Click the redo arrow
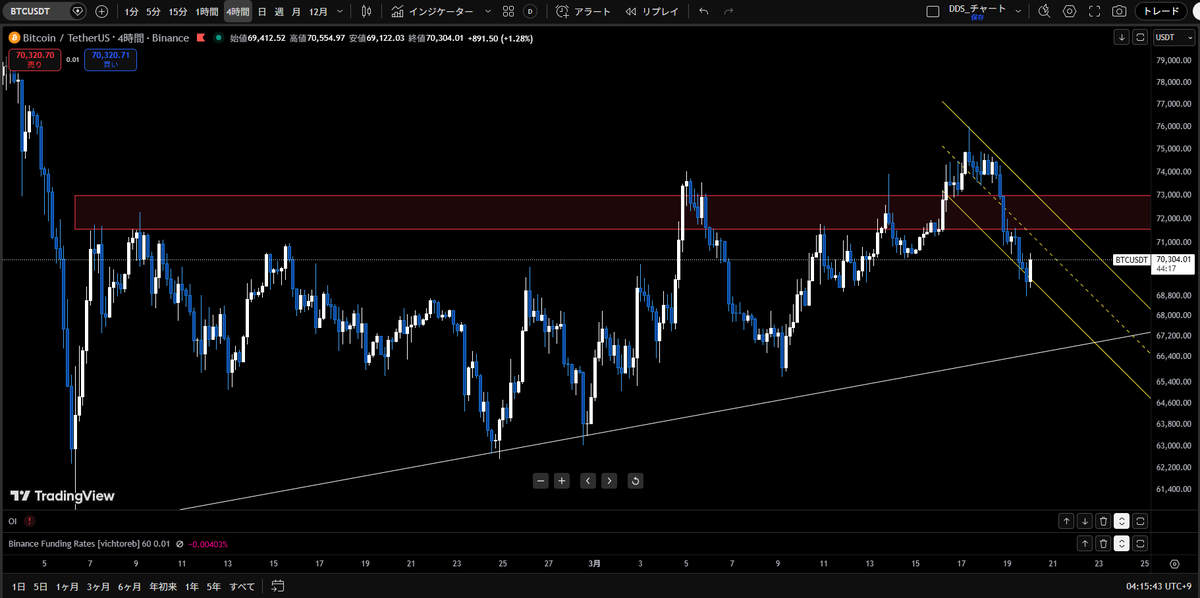Screen dimensions: 1200x598 pos(728,12)
